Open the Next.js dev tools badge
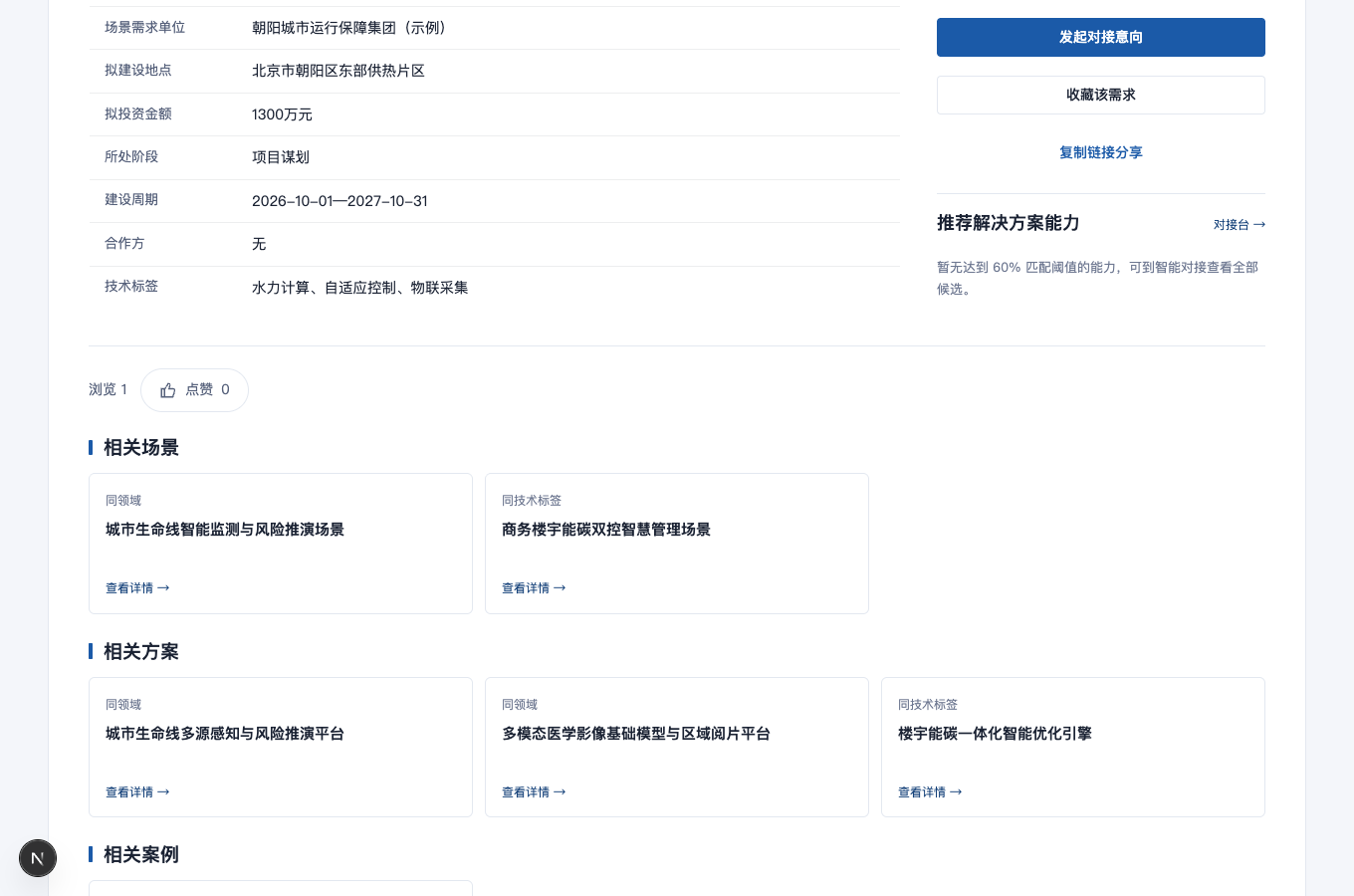Image resolution: width=1354 pixels, height=896 pixels. tap(38, 858)
